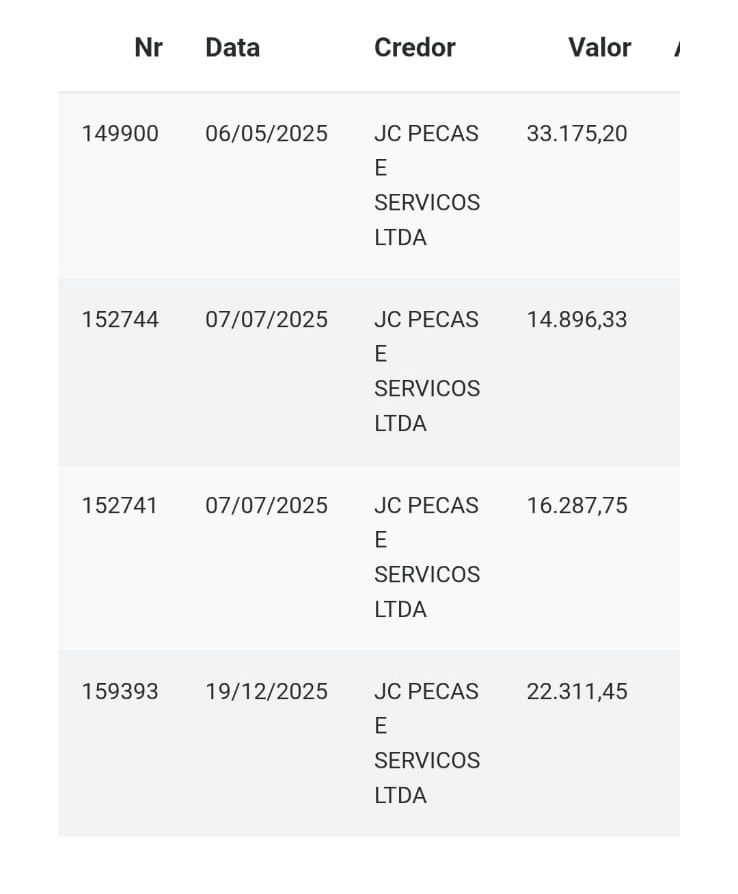Click the Credor column header

click(414, 47)
